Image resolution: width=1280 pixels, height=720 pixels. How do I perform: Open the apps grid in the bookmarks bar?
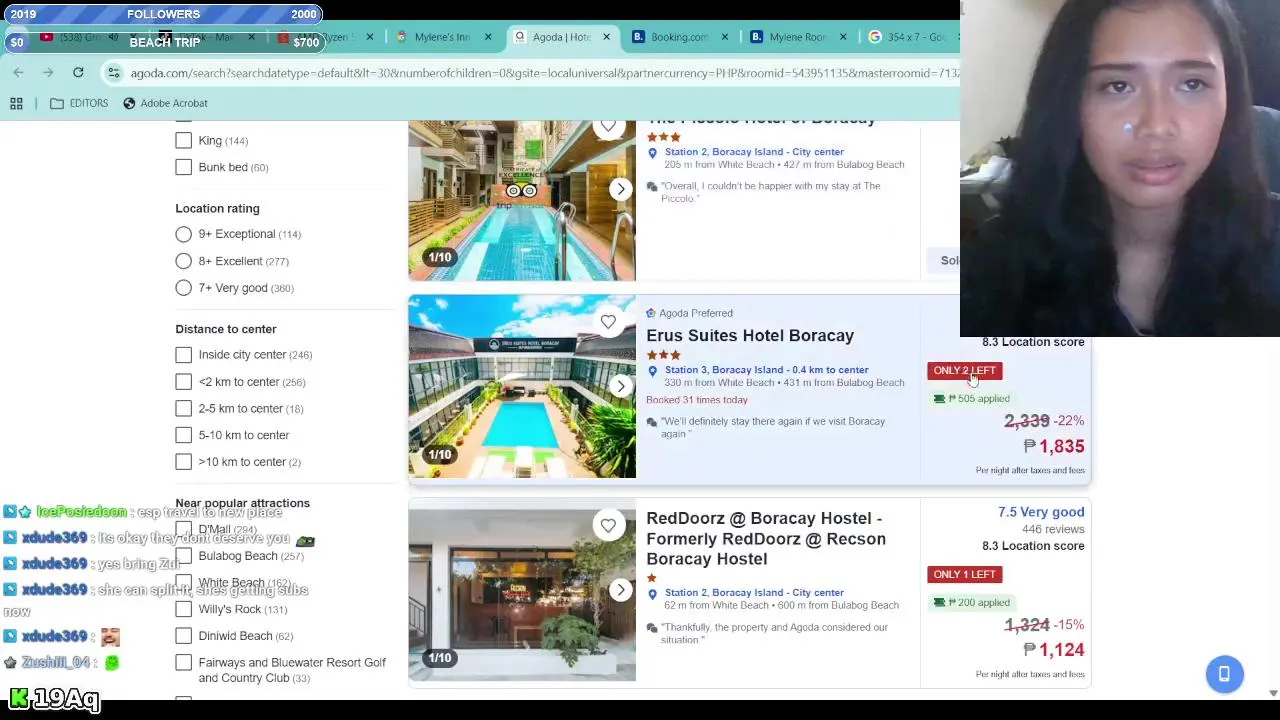(x=16, y=103)
